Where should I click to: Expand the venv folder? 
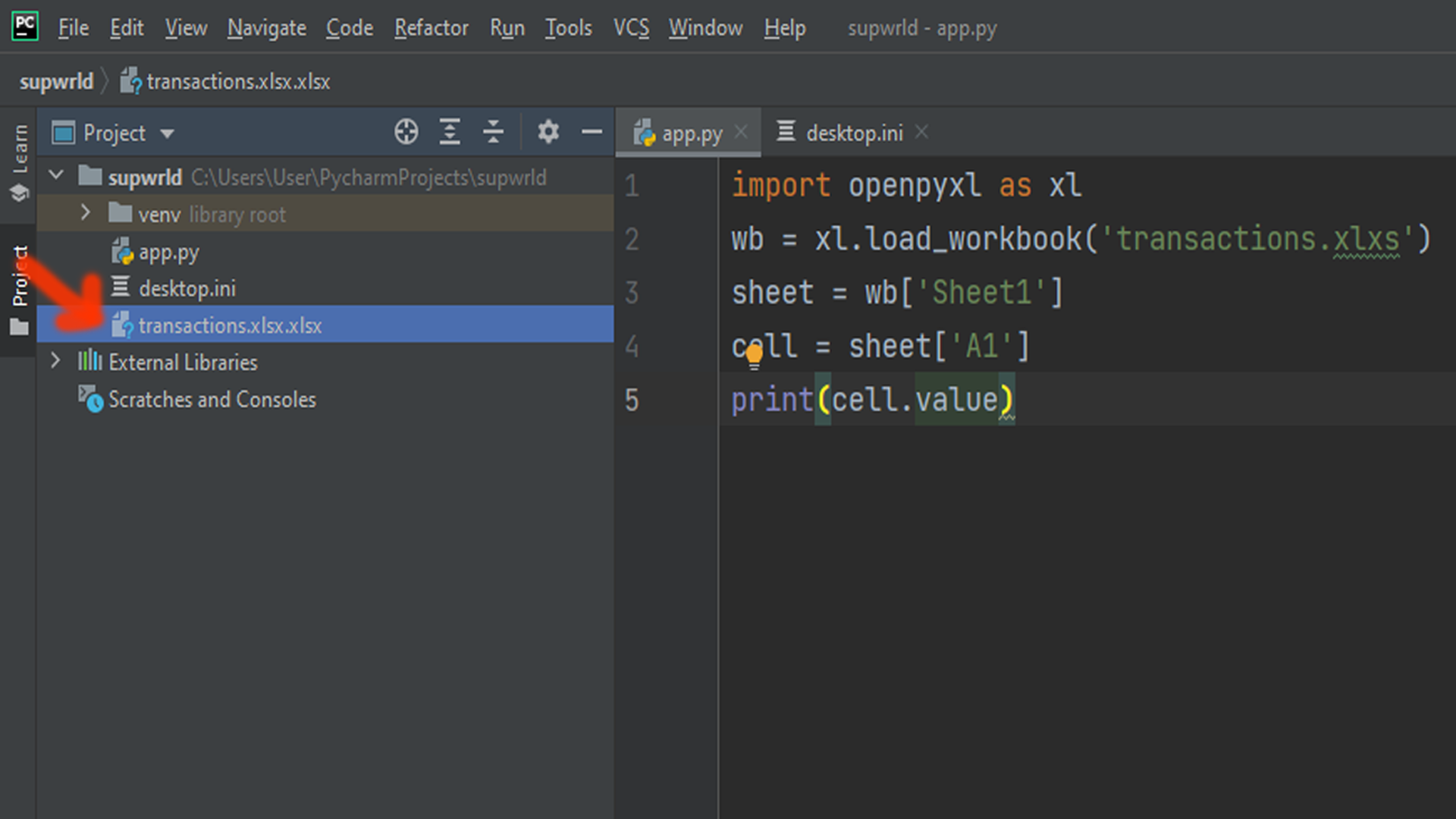(x=85, y=213)
